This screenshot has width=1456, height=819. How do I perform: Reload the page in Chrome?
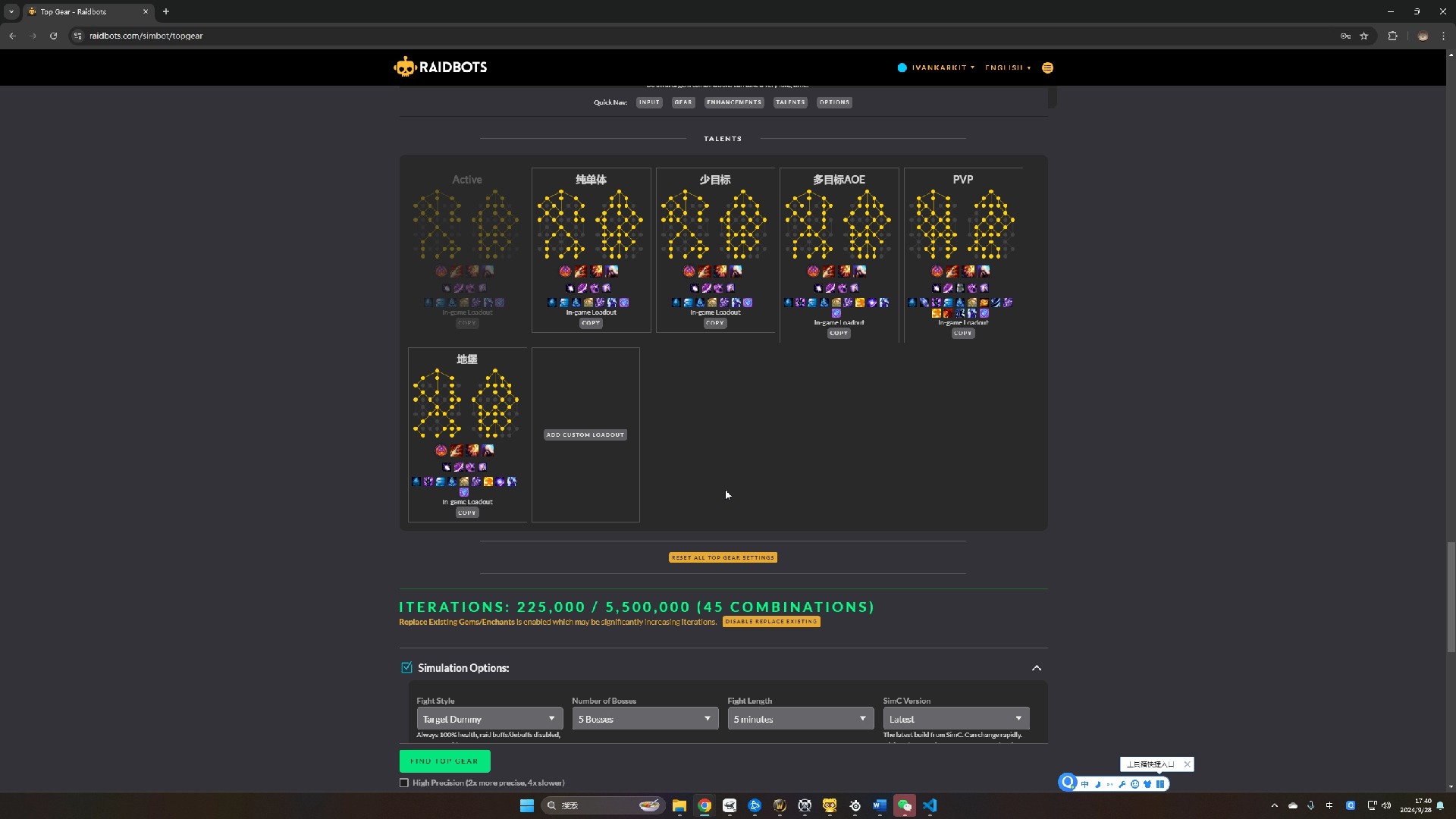53,36
